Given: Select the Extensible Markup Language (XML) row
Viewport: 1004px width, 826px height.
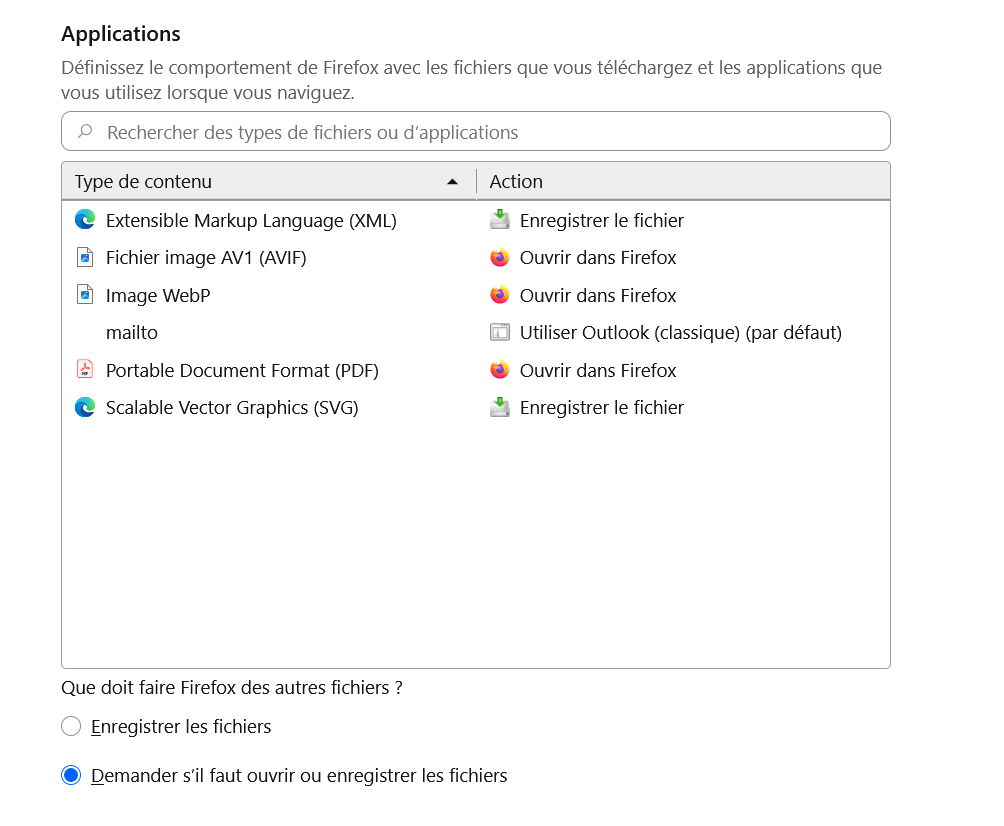Looking at the screenshot, I should 476,220.
